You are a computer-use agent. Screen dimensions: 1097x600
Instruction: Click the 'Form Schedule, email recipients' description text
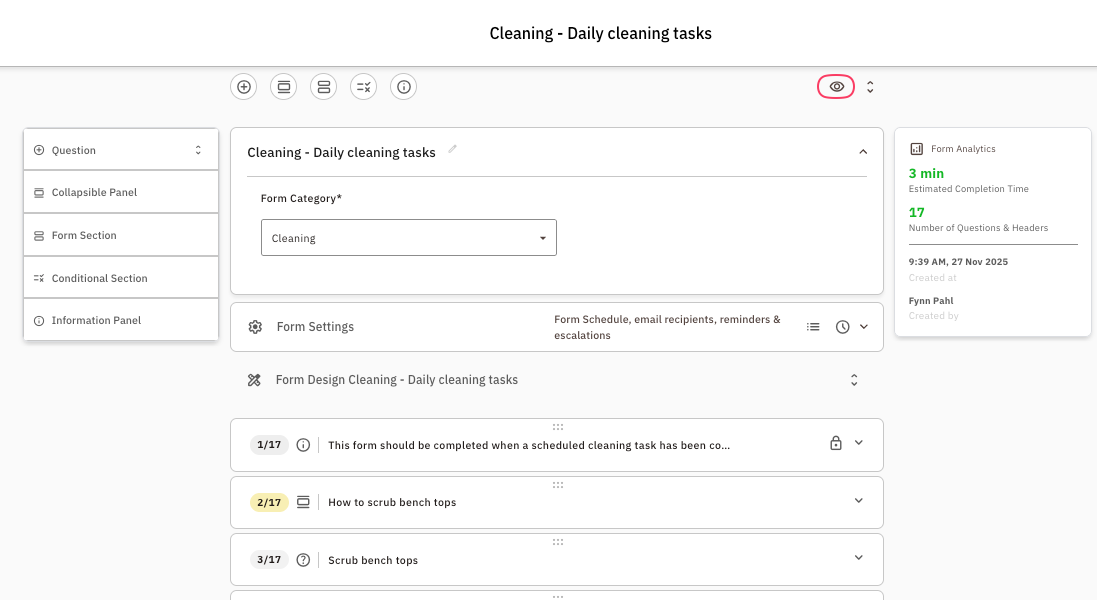[667, 327]
